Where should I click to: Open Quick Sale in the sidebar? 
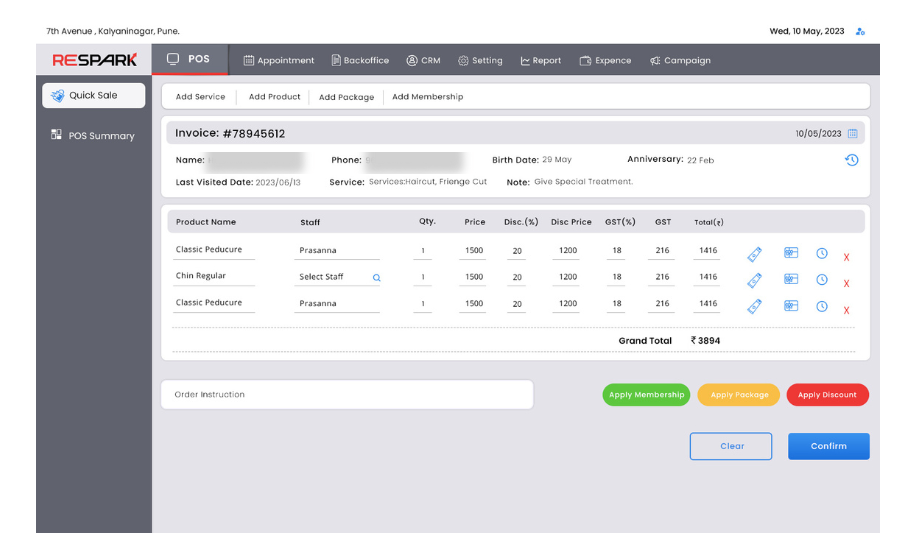93,95
